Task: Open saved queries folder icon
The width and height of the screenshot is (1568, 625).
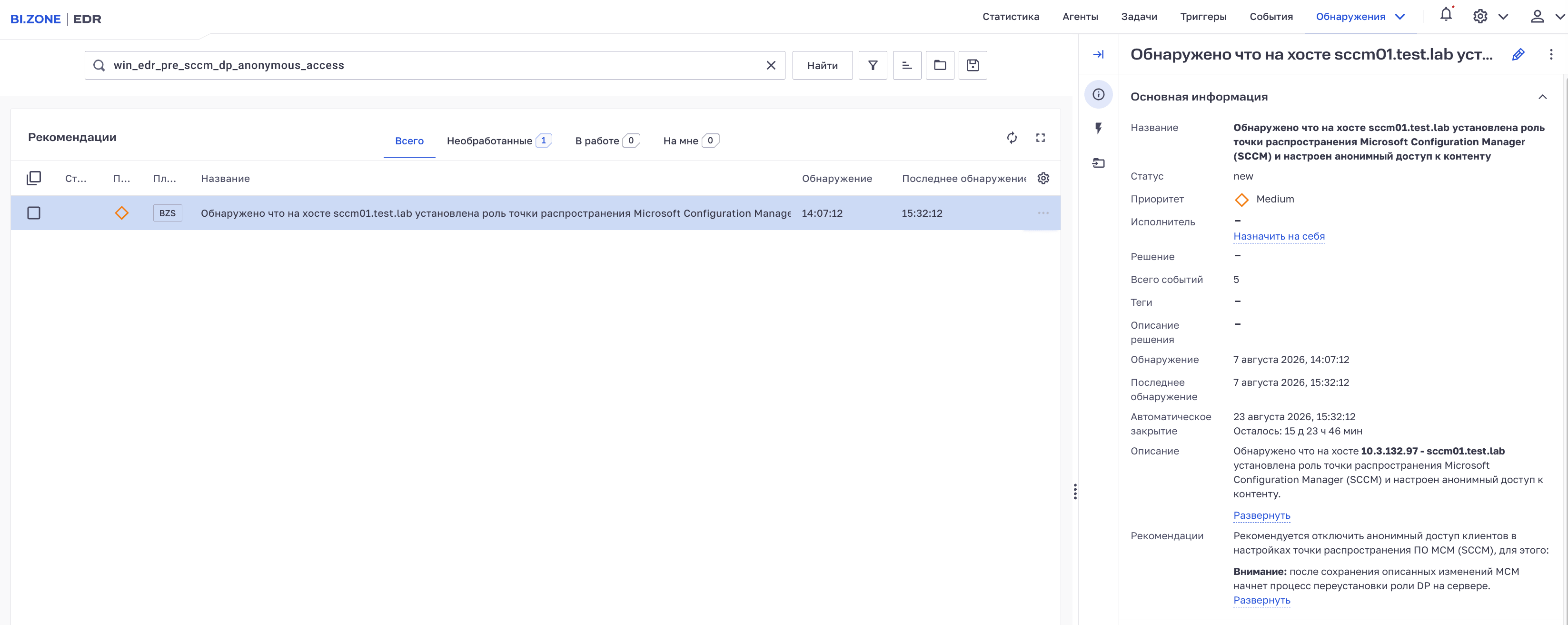Action: tap(940, 65)
